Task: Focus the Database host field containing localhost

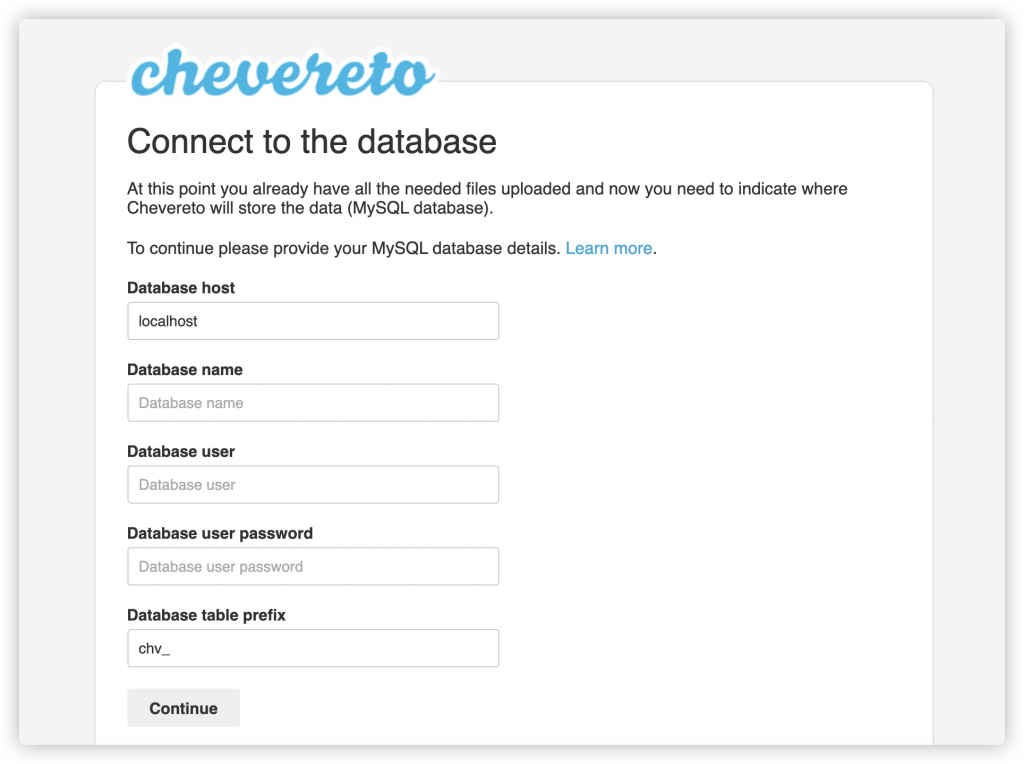Action: [313, 321]
